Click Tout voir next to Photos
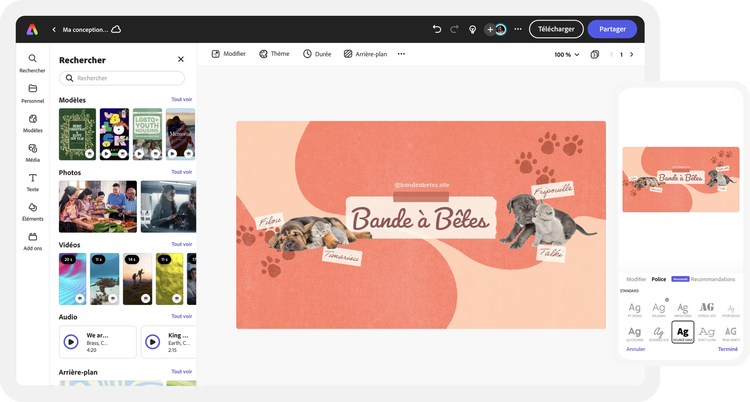The height and width of the screenshot is (402, 750). [182, 172]
